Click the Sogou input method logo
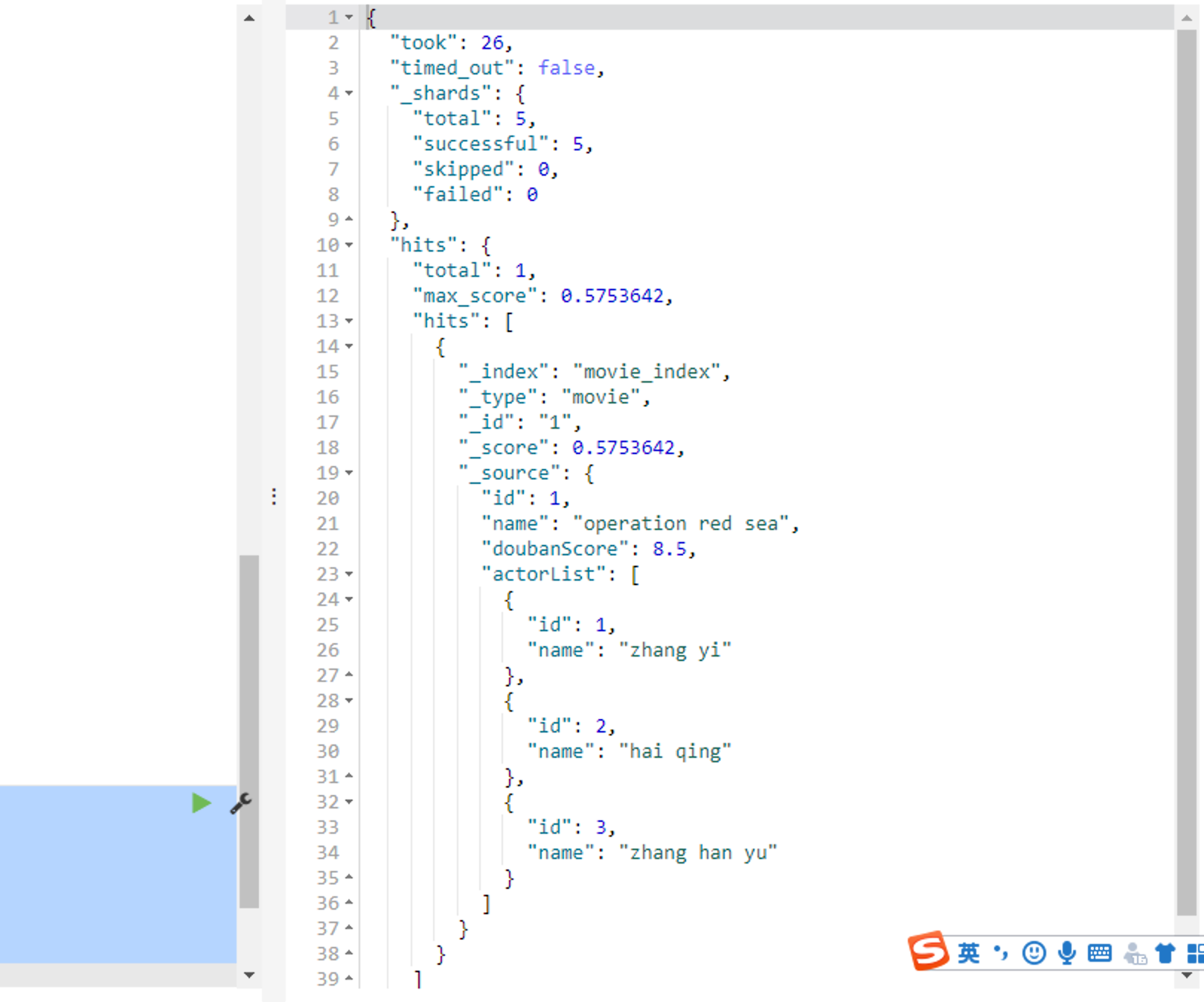This screenshot has height=1002, width=1204. click(927, 951)
